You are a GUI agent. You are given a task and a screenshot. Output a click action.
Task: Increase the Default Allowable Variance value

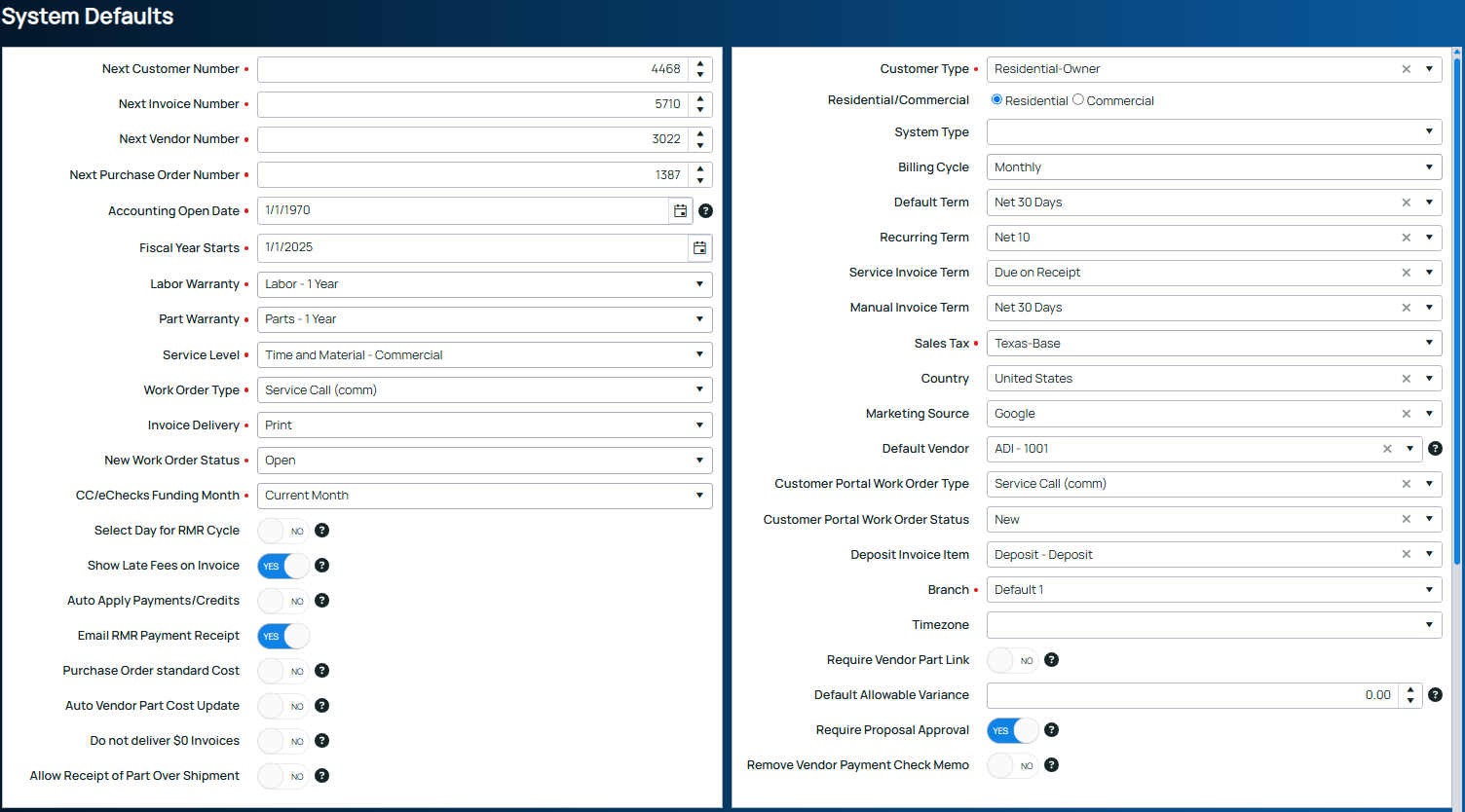tap(1410, 689)
